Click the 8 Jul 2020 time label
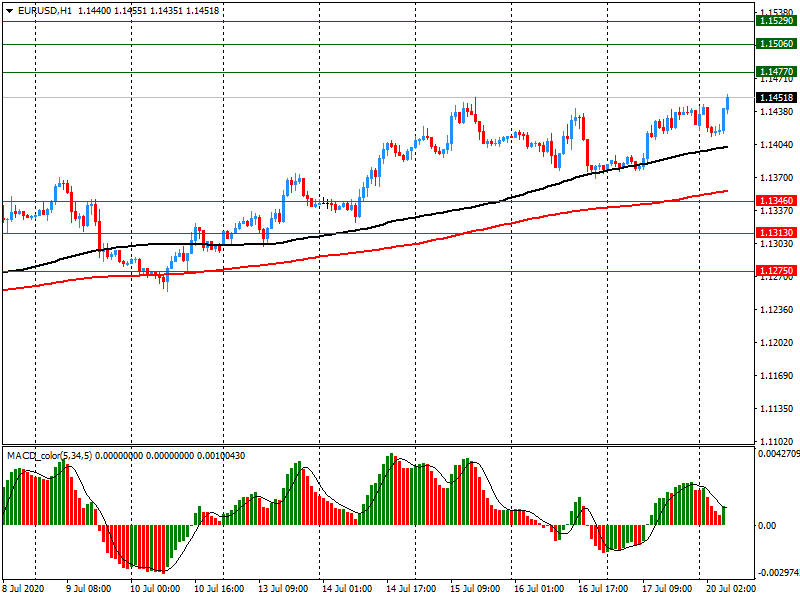Screen dimensions: 800x600 pos(23,589)
